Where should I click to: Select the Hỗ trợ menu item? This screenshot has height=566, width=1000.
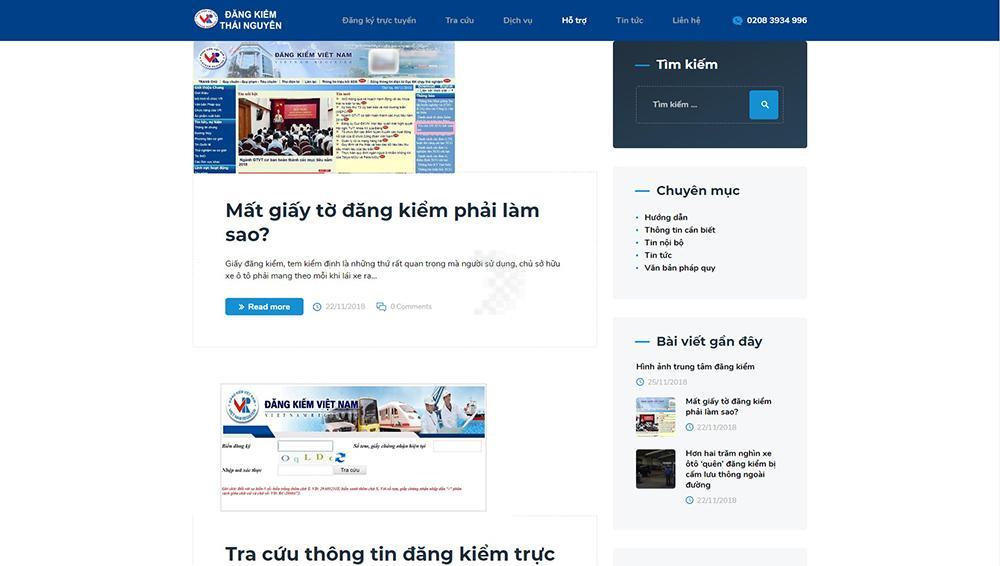pos(574,20)
